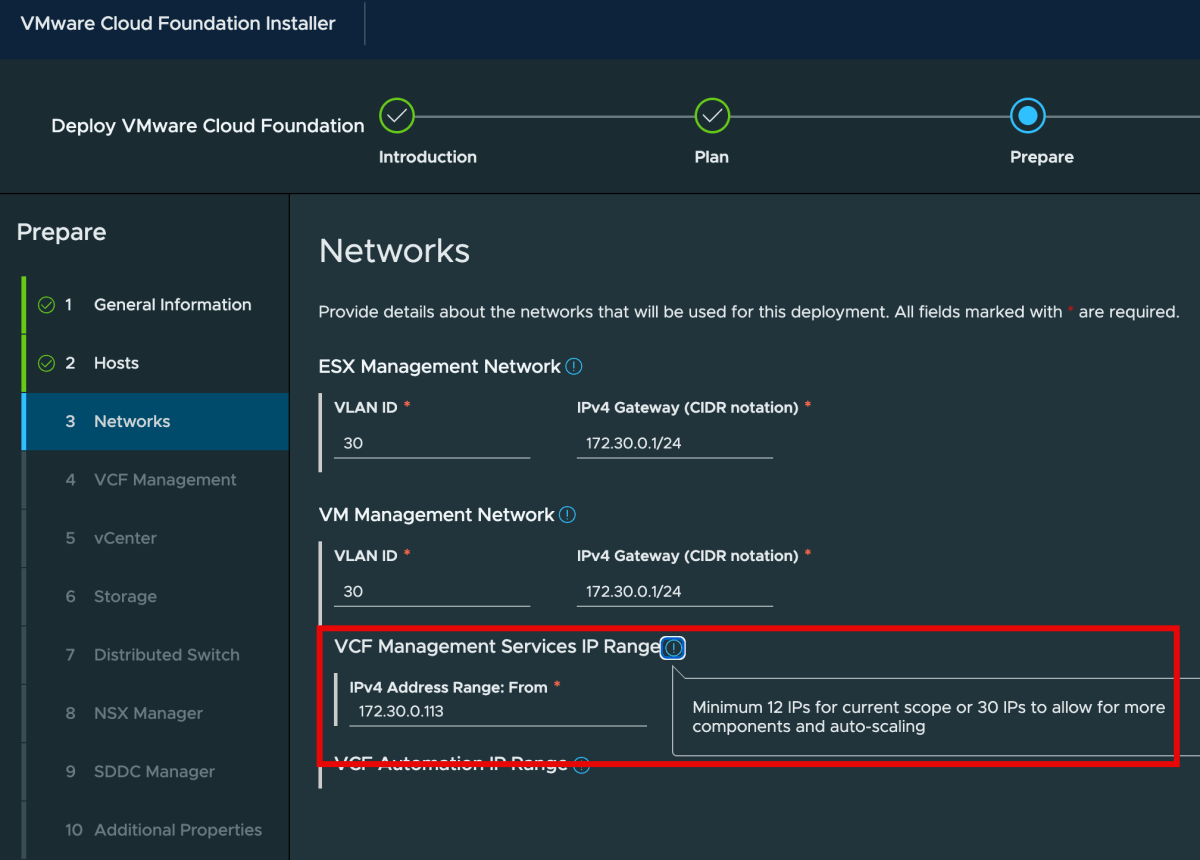Click the Minimum 12 IPs tooltip text
Image resolution: width=1200 pixels, height=860 pixels.
[929, 717]
